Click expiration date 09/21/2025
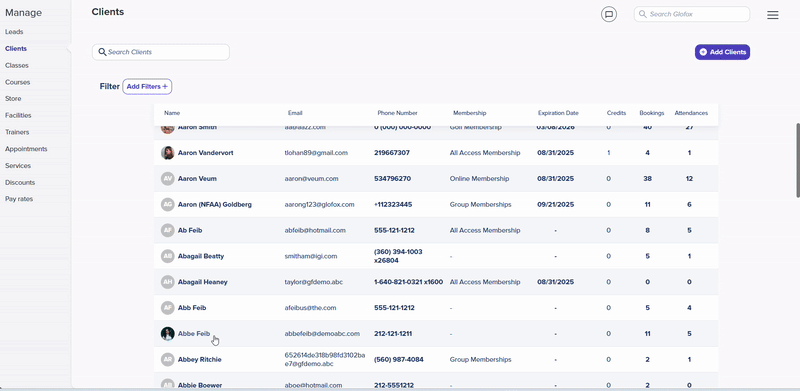This screenshot has height=391, width=800. tap(555, 205)
